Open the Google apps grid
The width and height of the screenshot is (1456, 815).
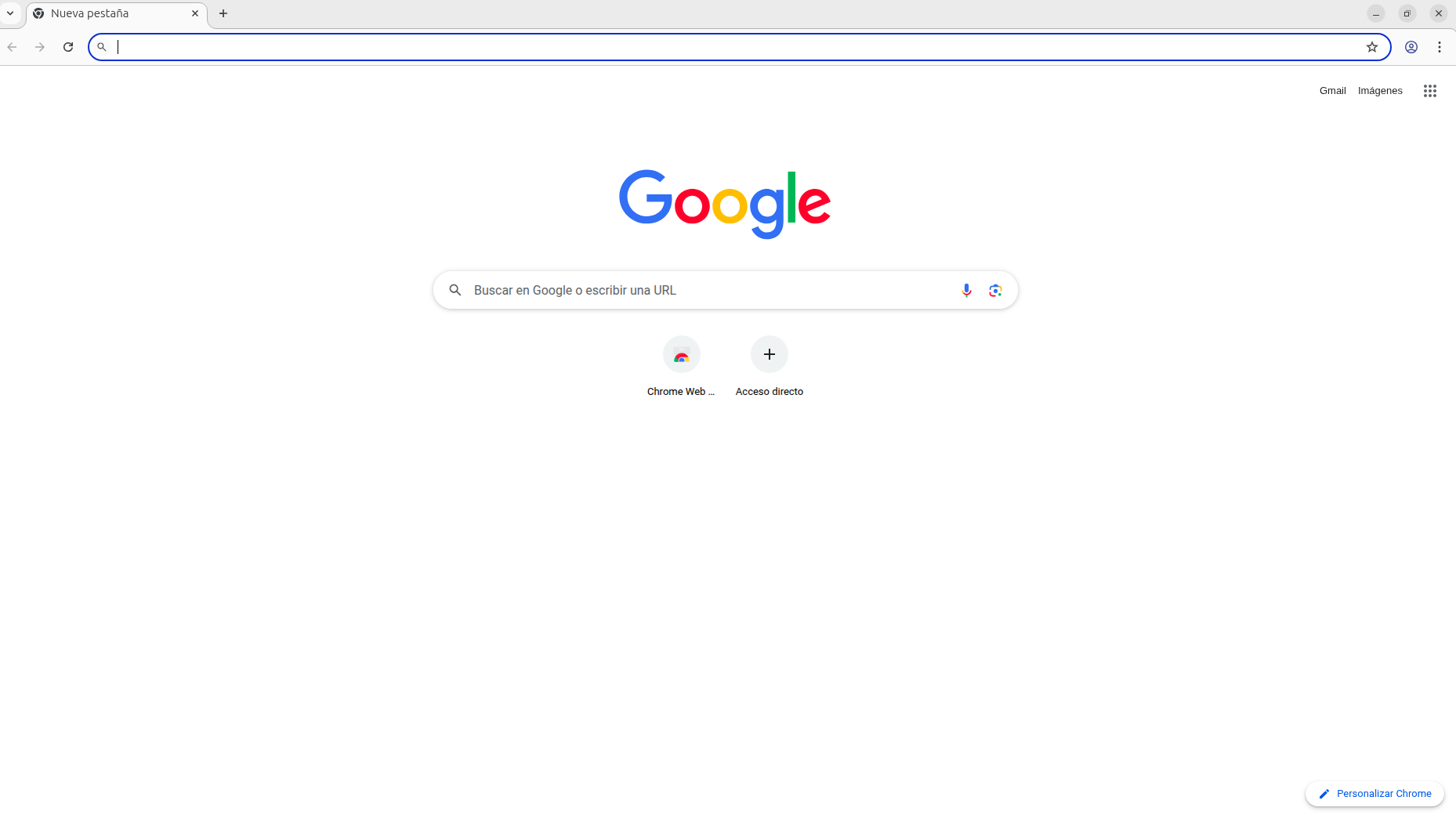pos(1430,91)
